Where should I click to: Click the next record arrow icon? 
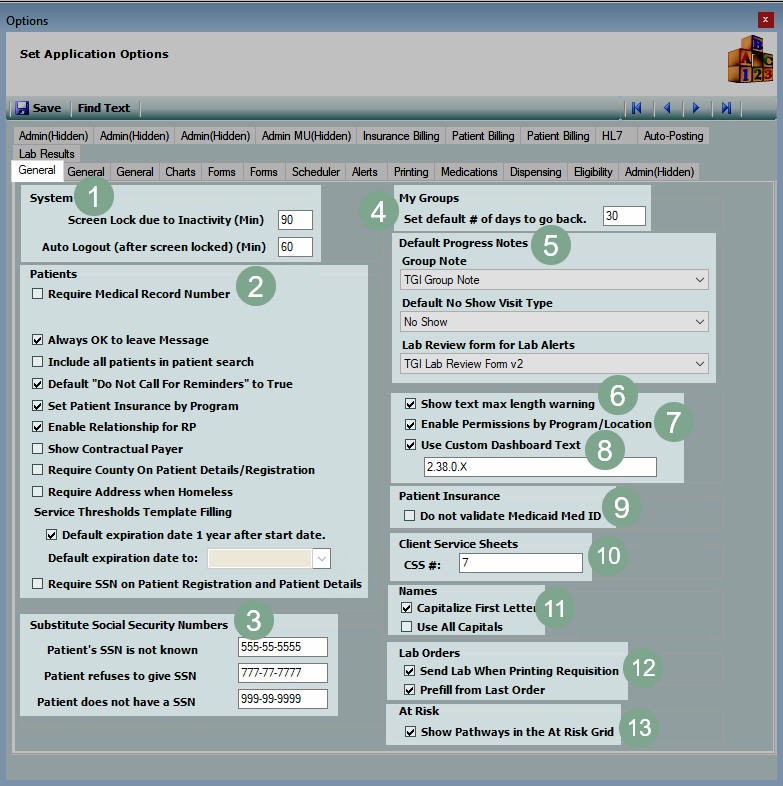[696, 108]
